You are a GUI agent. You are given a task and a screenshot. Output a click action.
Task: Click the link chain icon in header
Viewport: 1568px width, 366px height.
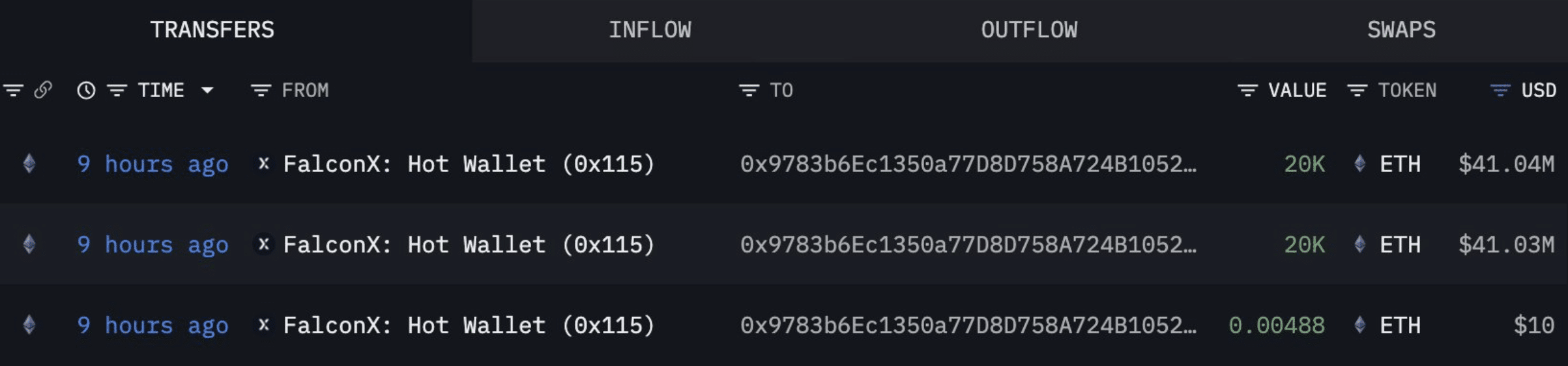[x=43, y=90]
